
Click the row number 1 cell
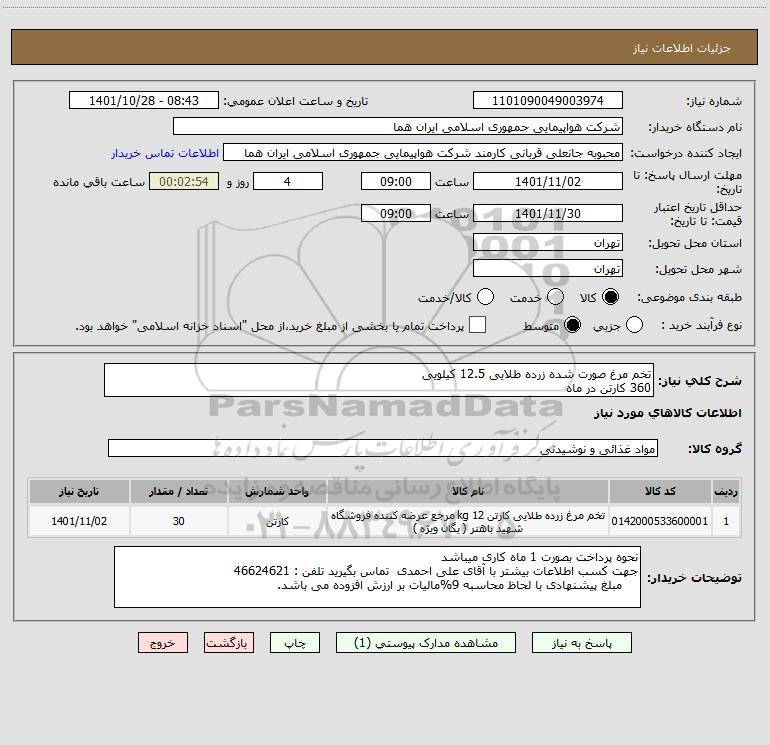(726, 521)
